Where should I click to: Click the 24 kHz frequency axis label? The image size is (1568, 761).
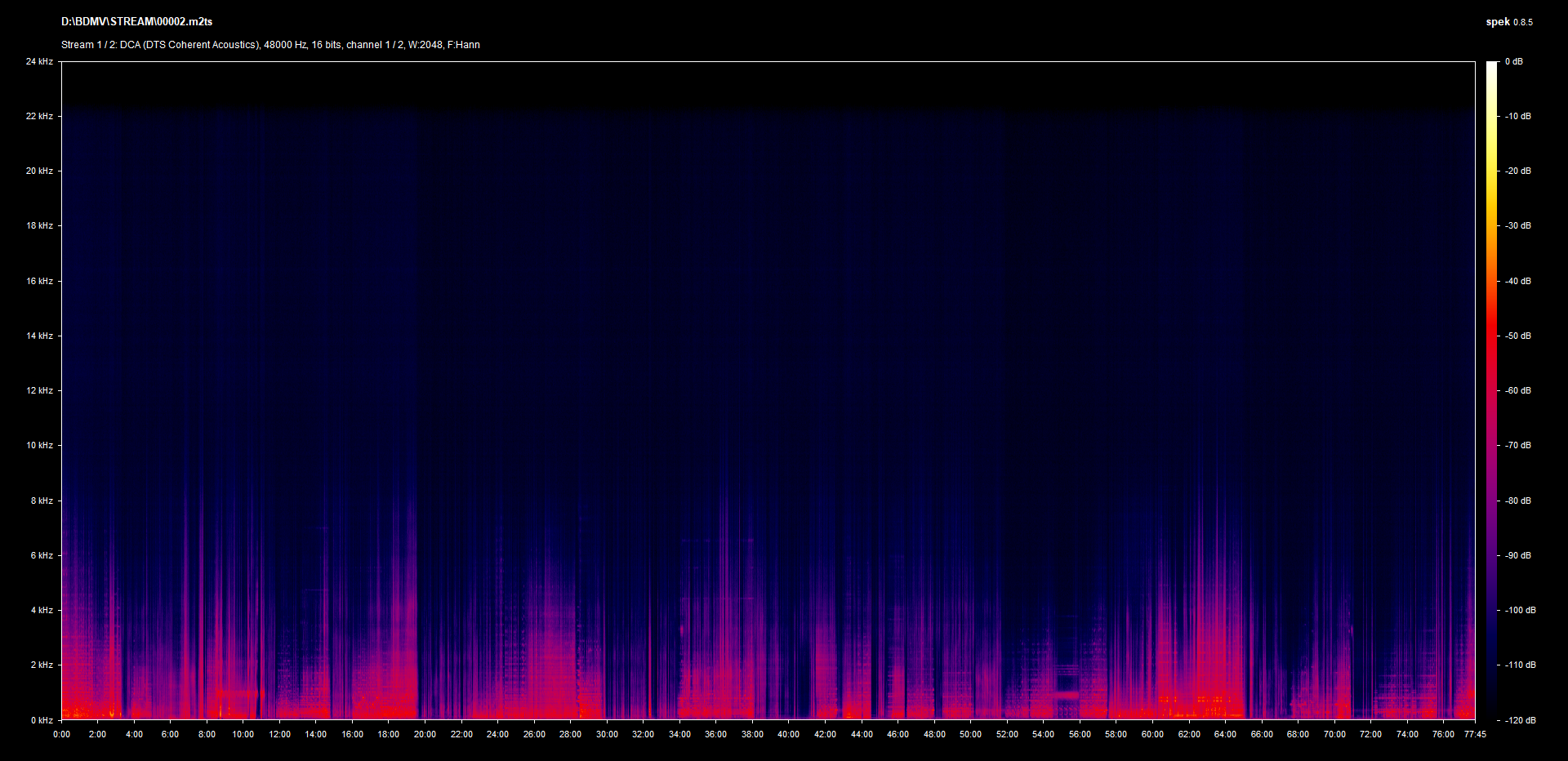pyautogui.click(x=39, y=61)
